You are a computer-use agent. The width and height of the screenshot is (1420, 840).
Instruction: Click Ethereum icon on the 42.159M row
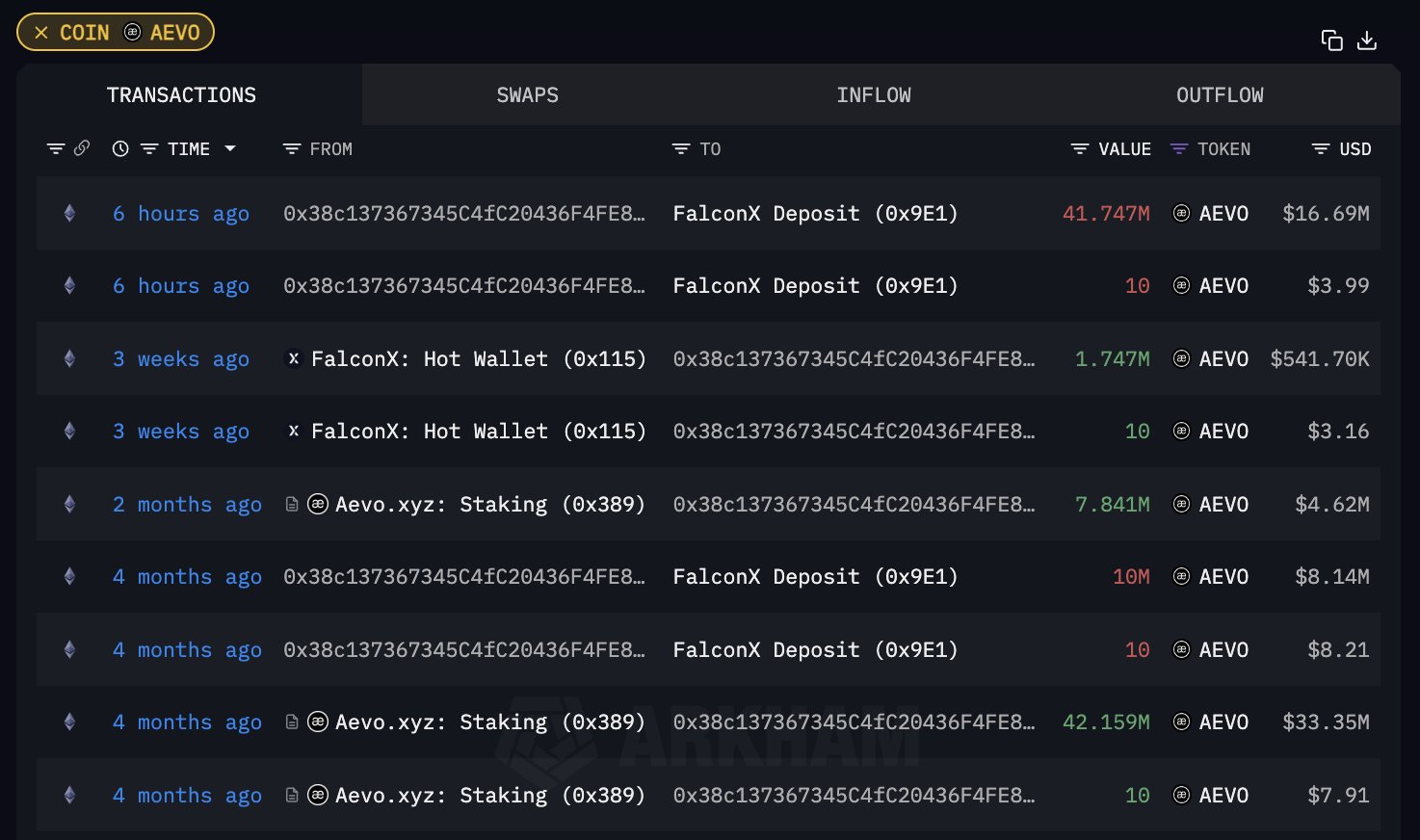(69, 722)
